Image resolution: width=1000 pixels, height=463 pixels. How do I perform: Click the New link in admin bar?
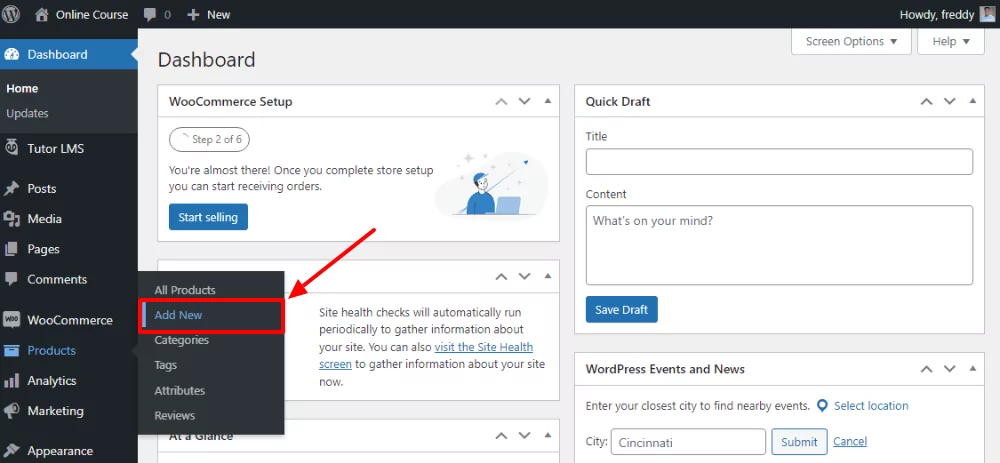point(218,14)
